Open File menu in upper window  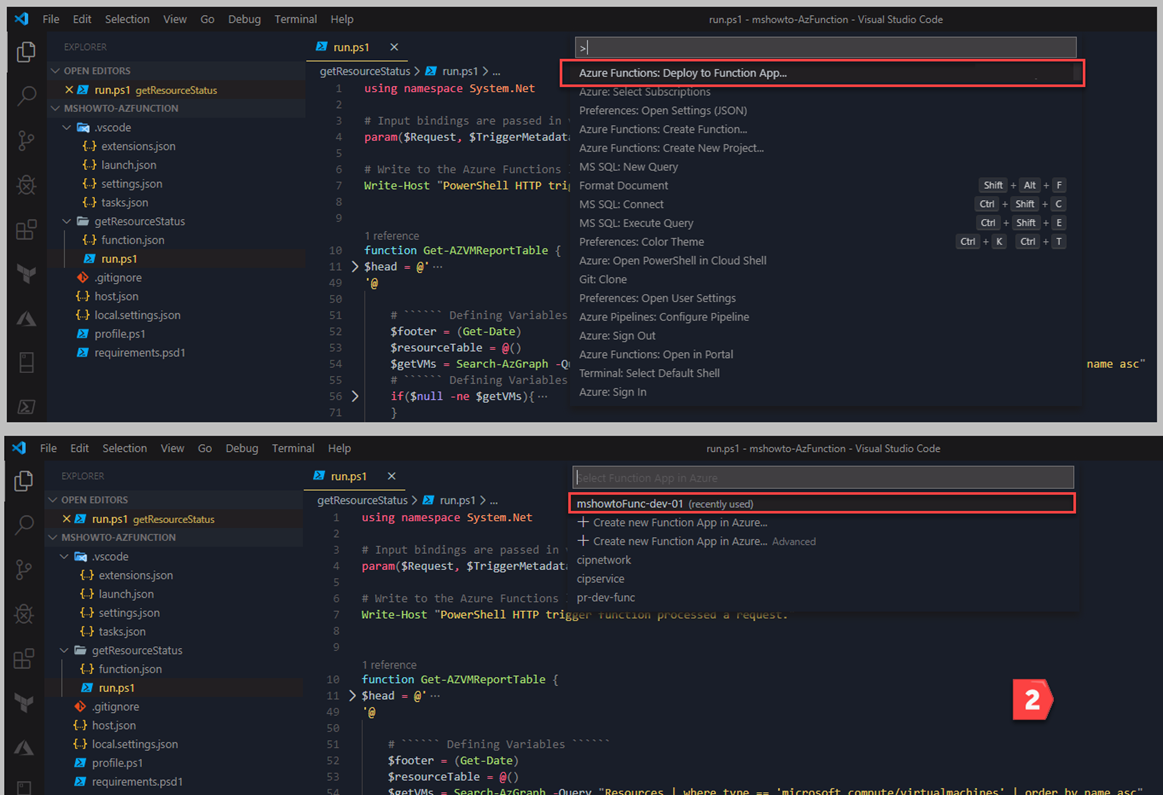click(51, 19)
